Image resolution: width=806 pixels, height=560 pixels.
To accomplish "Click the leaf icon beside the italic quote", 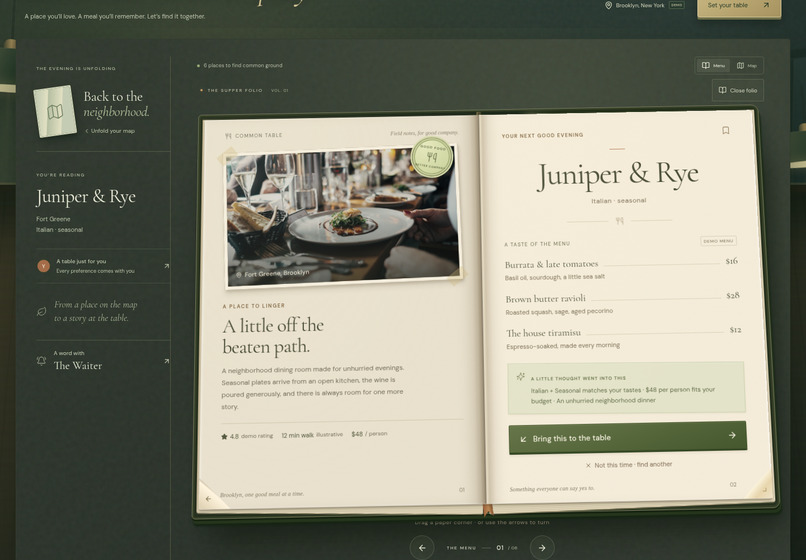I will [x=42, y=312].
